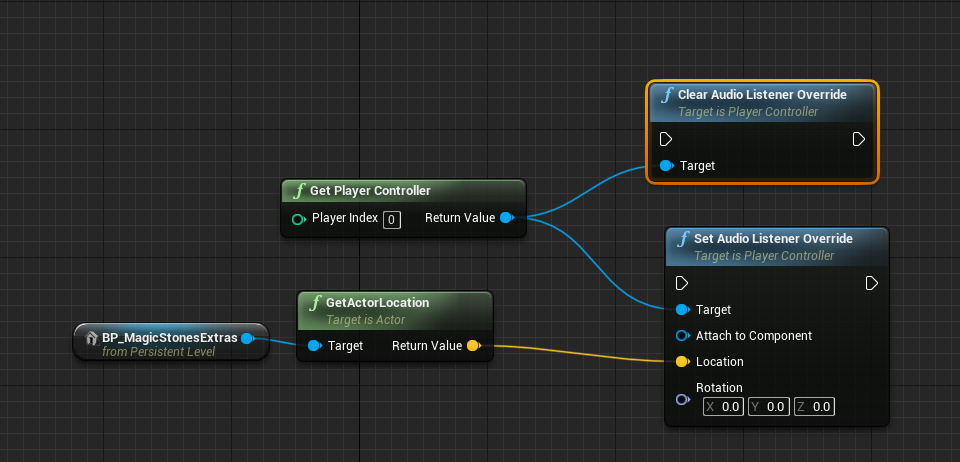Select BP_MagicStonesExtras reference node label
The width and height of the screenshot is (960, 462).
click(x=170, y=338)
